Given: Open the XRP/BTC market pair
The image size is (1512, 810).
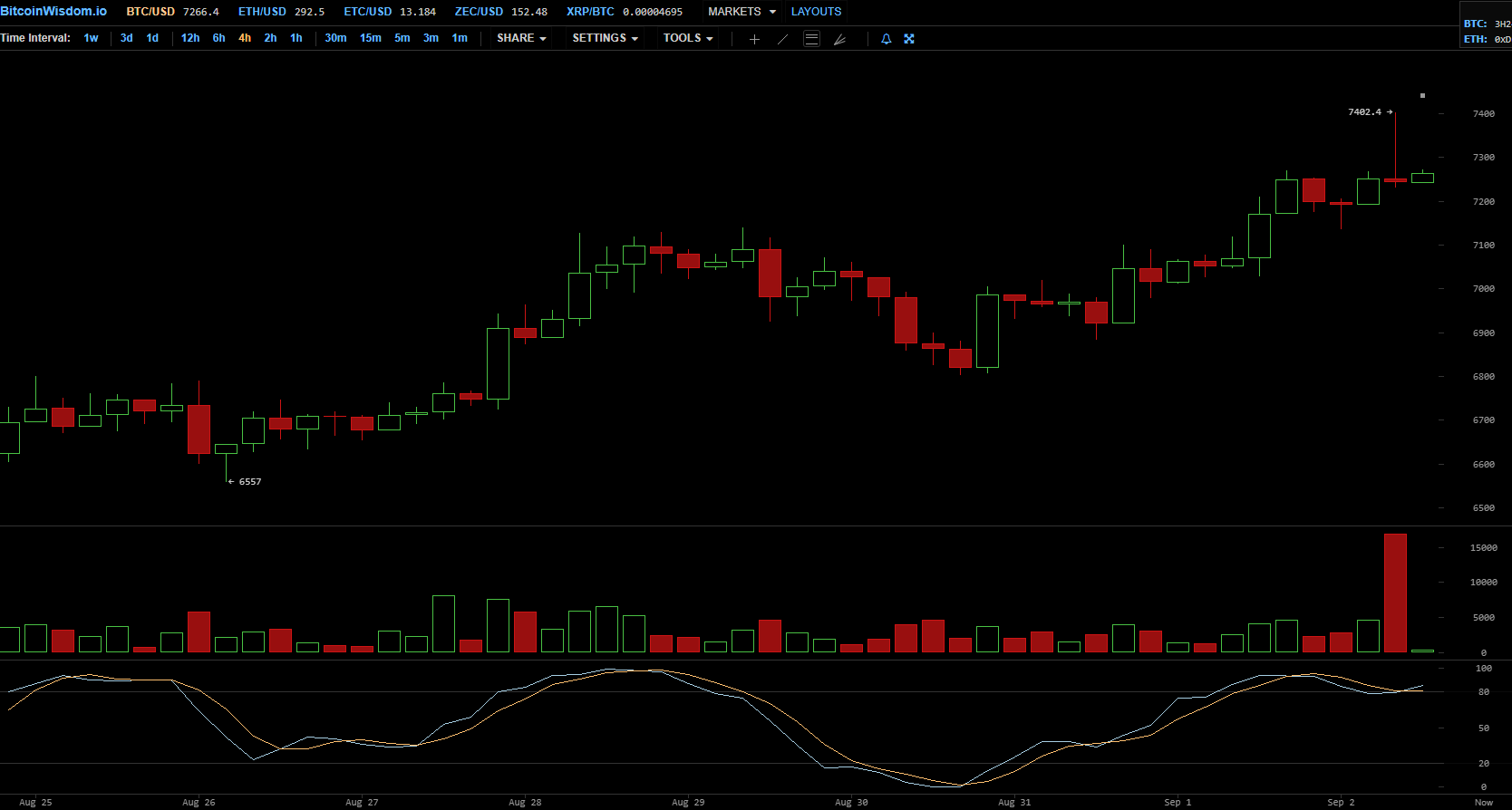Looking at the screenshot, I should 590,12.
